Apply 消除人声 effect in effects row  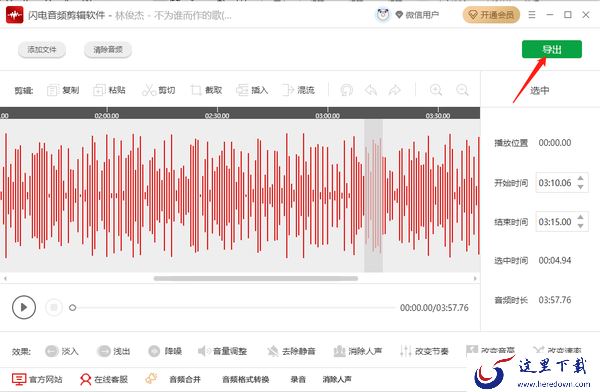point(358,351)
